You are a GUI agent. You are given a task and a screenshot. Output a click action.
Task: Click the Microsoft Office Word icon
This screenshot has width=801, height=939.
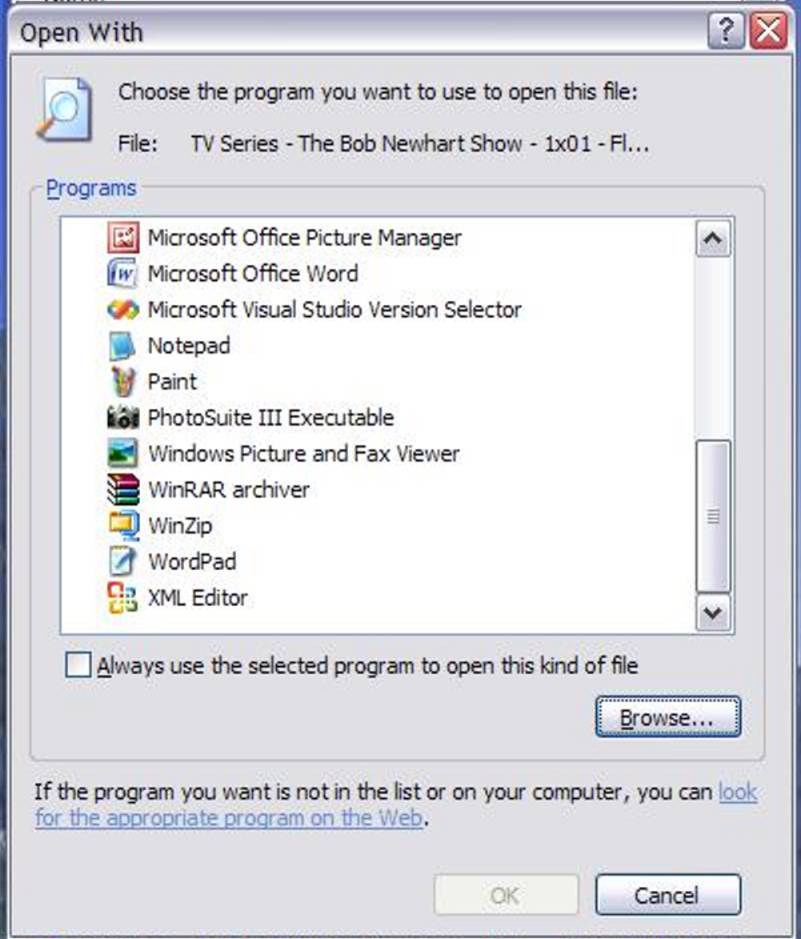(x=123, y=274)
